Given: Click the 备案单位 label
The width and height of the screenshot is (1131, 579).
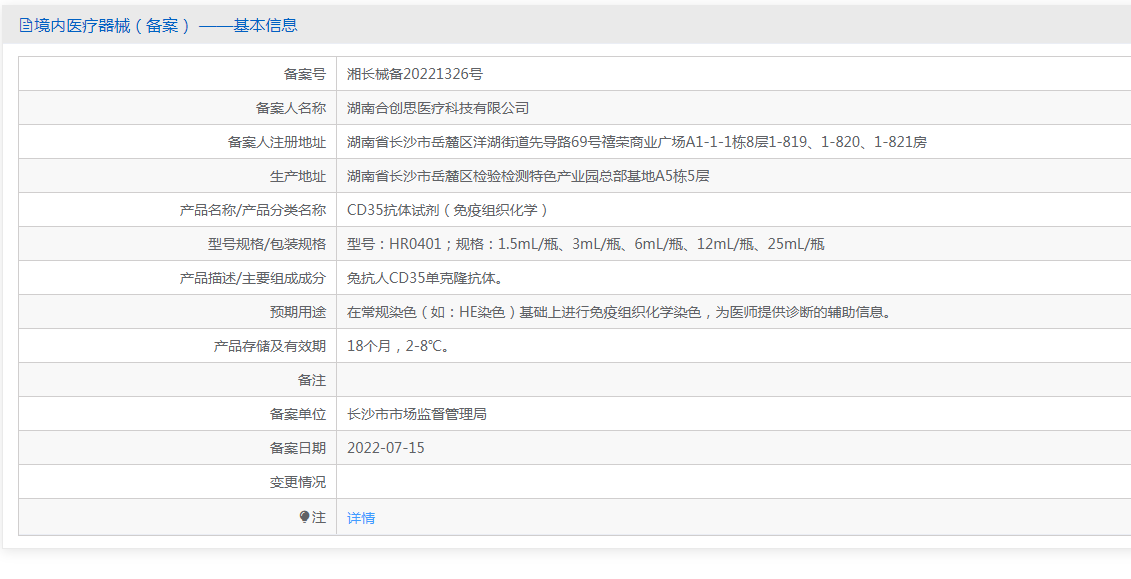Looking at the screenshot, I should [298, 414].
